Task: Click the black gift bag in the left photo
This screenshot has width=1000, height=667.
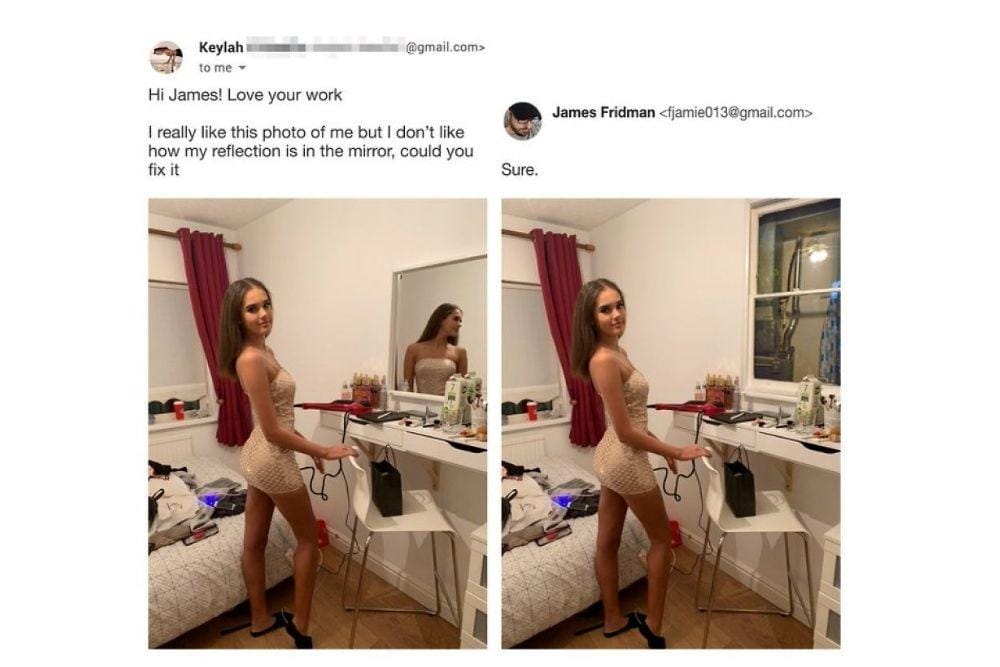Action: point(386,483)
